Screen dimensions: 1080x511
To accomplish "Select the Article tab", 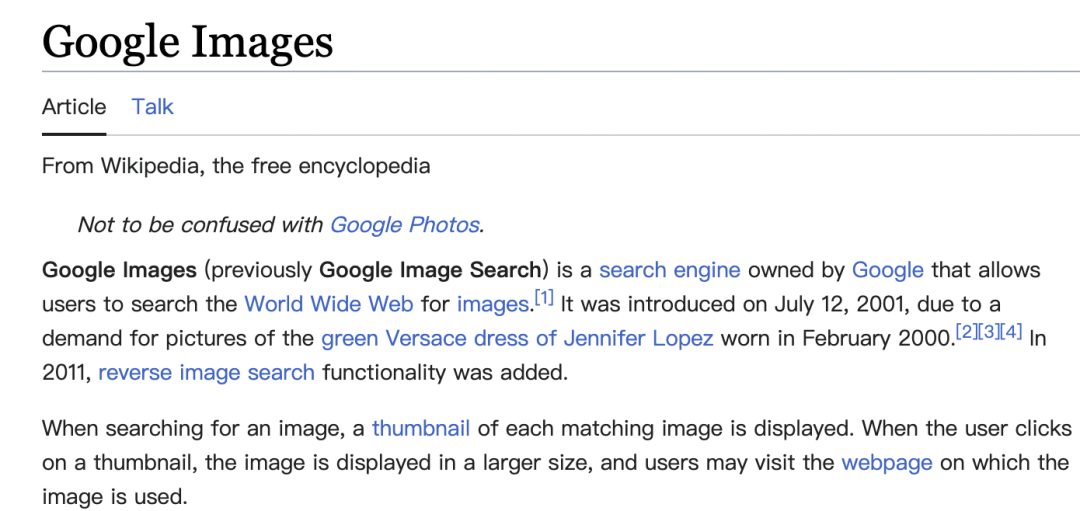I will tap(74, 107).
